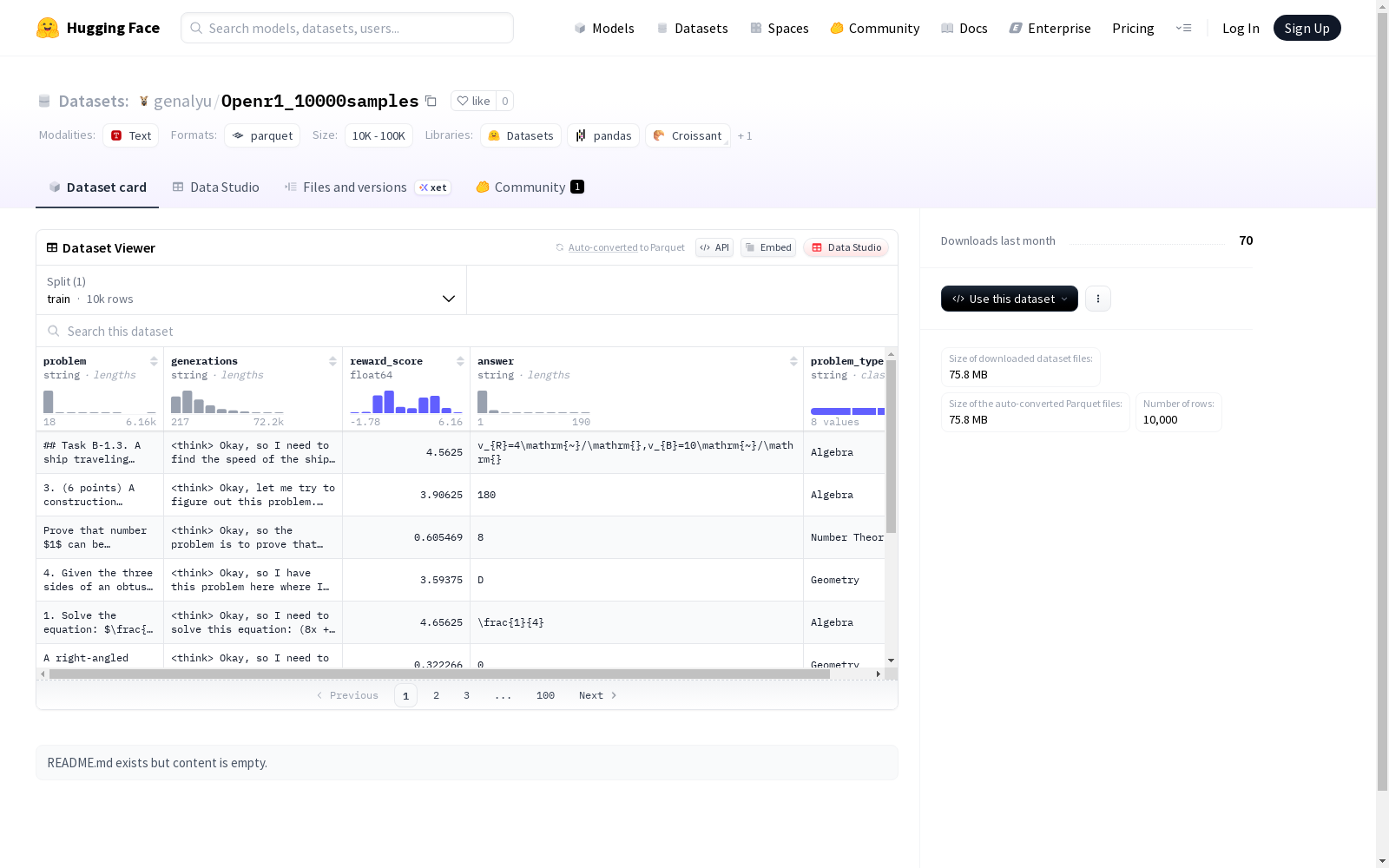Open Files and versions tab
The width and height of the screenshot is (1389, 868).
367,187
